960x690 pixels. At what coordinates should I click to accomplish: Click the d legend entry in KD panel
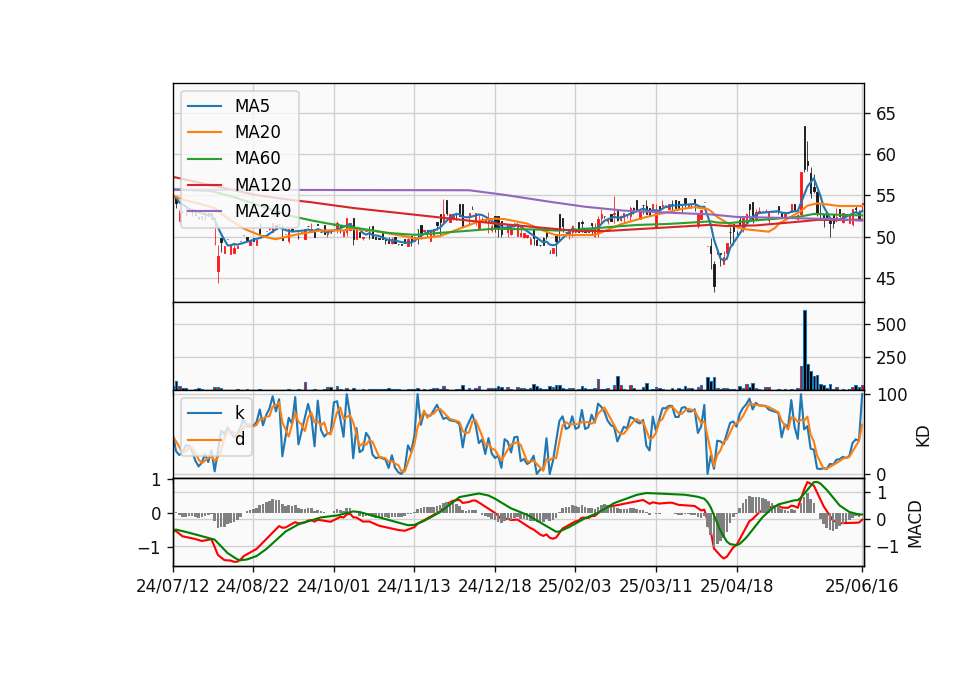pyautogui.click(x=240, y=439)
